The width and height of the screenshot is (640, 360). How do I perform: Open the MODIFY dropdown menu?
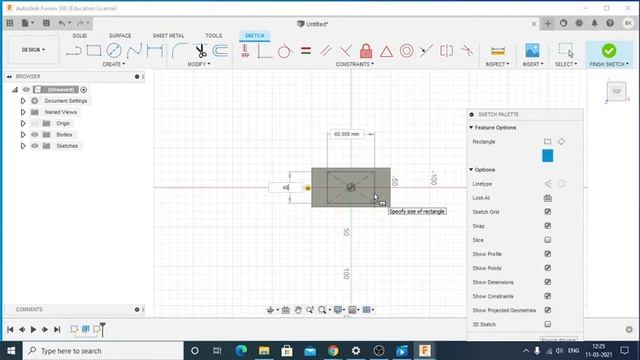point(199,64)
